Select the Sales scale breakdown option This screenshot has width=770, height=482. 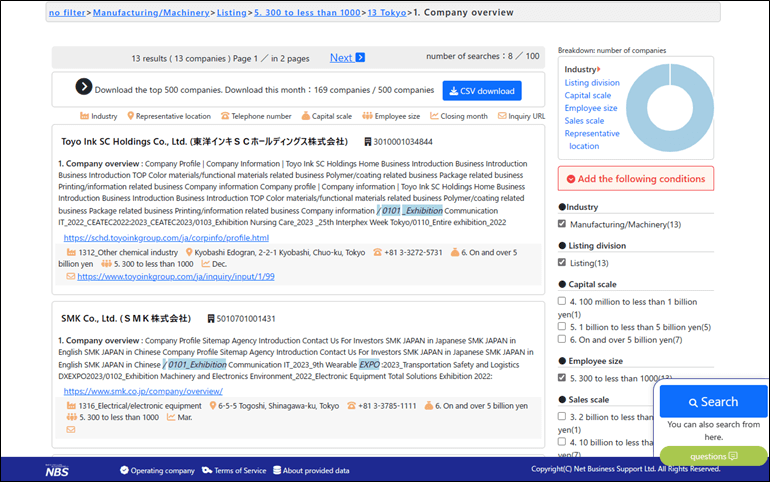point(584,121)
